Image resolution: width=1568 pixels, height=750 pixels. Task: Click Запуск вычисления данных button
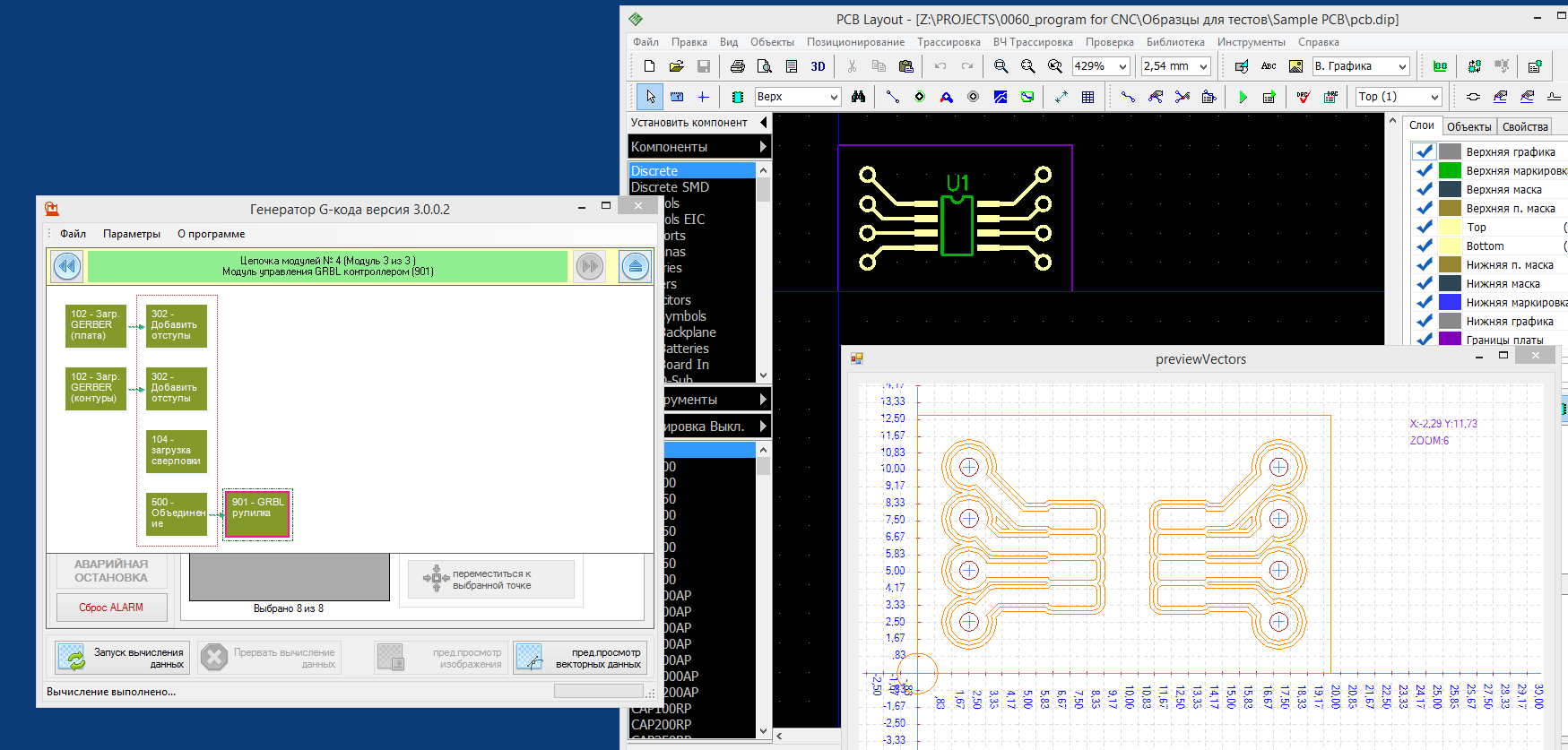pyautogui.click(x=122, y=658)
